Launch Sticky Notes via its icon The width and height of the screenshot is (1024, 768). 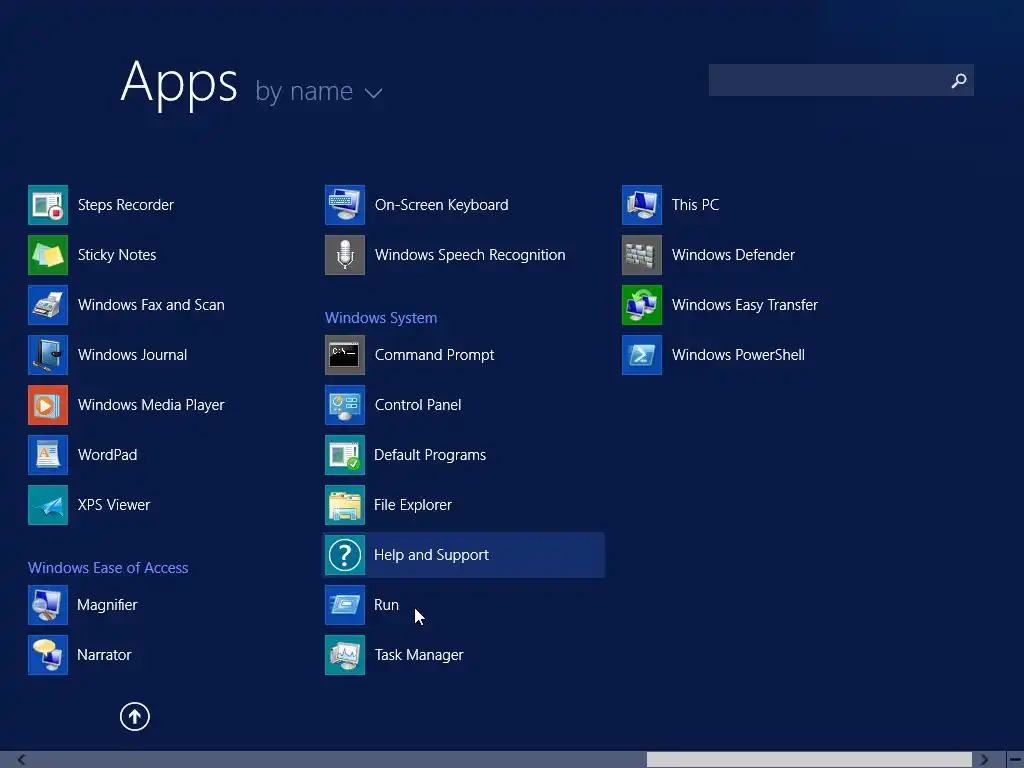click(48, 255)
